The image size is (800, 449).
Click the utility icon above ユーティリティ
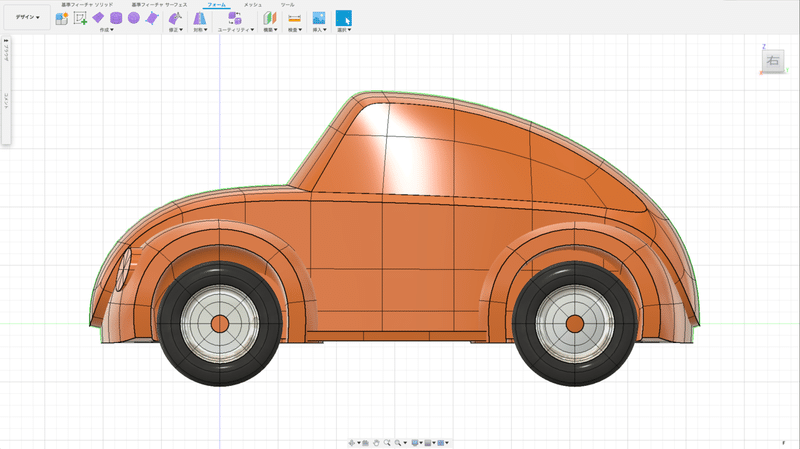[234, 18]
